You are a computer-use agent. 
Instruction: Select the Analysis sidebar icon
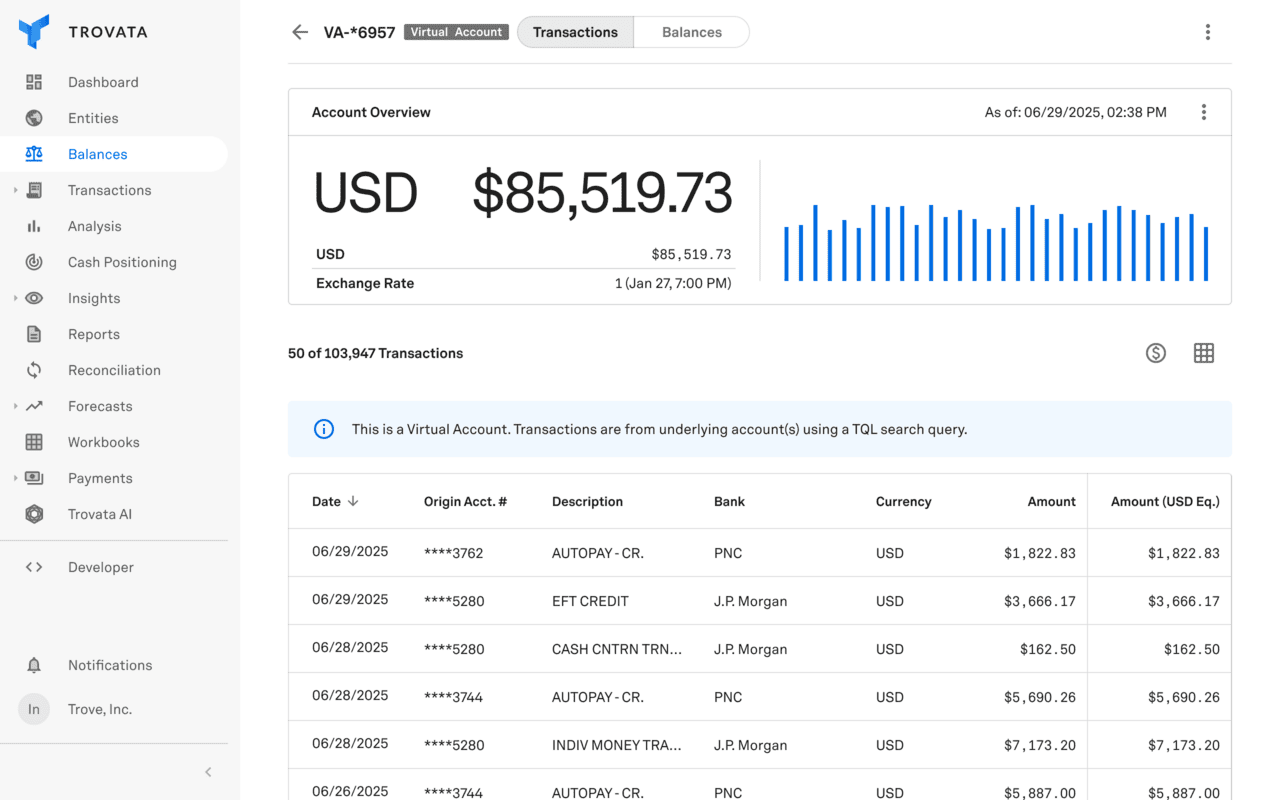coord(33,225)
